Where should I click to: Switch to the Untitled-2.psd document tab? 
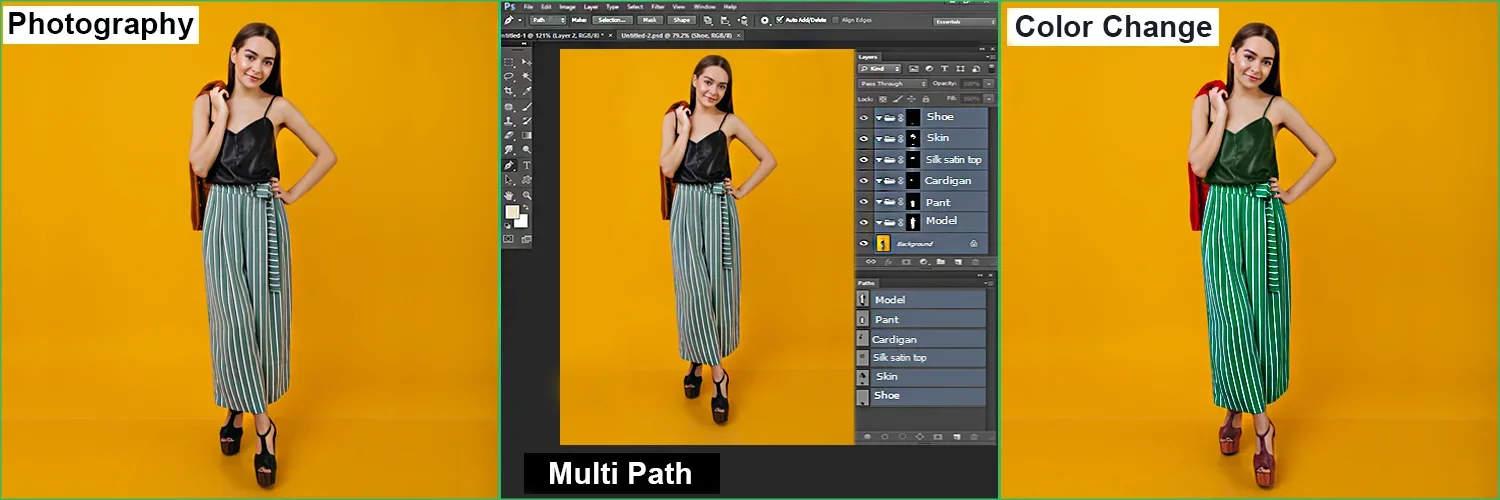pos(675,35)
